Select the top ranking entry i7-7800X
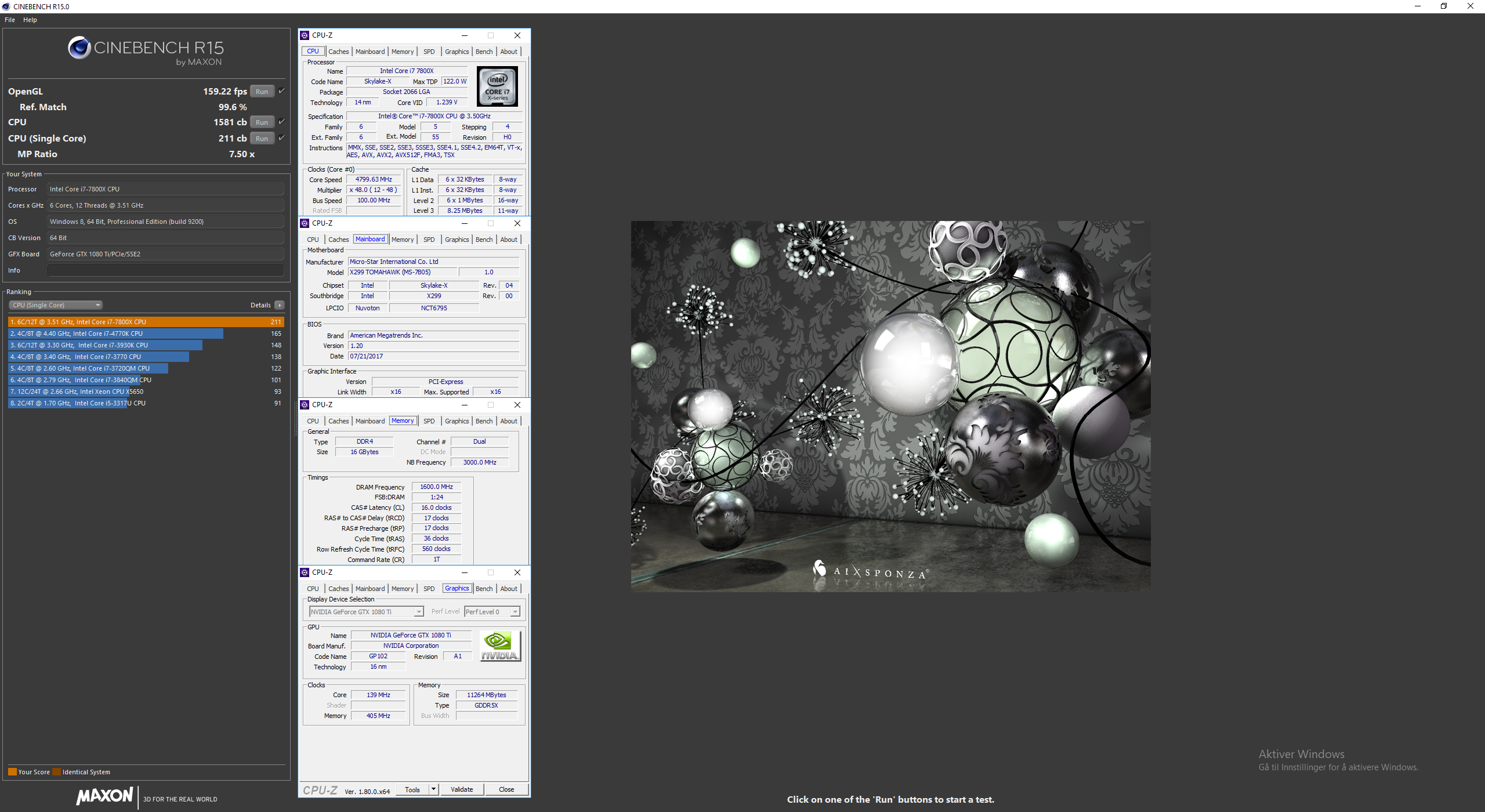Viewport: 1485px width, 812px height. 146,322
